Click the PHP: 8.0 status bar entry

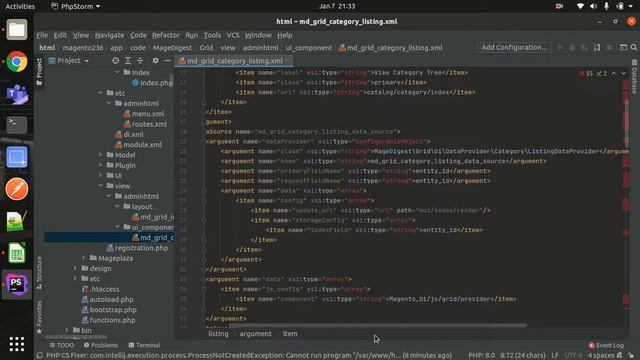[482, 356]
